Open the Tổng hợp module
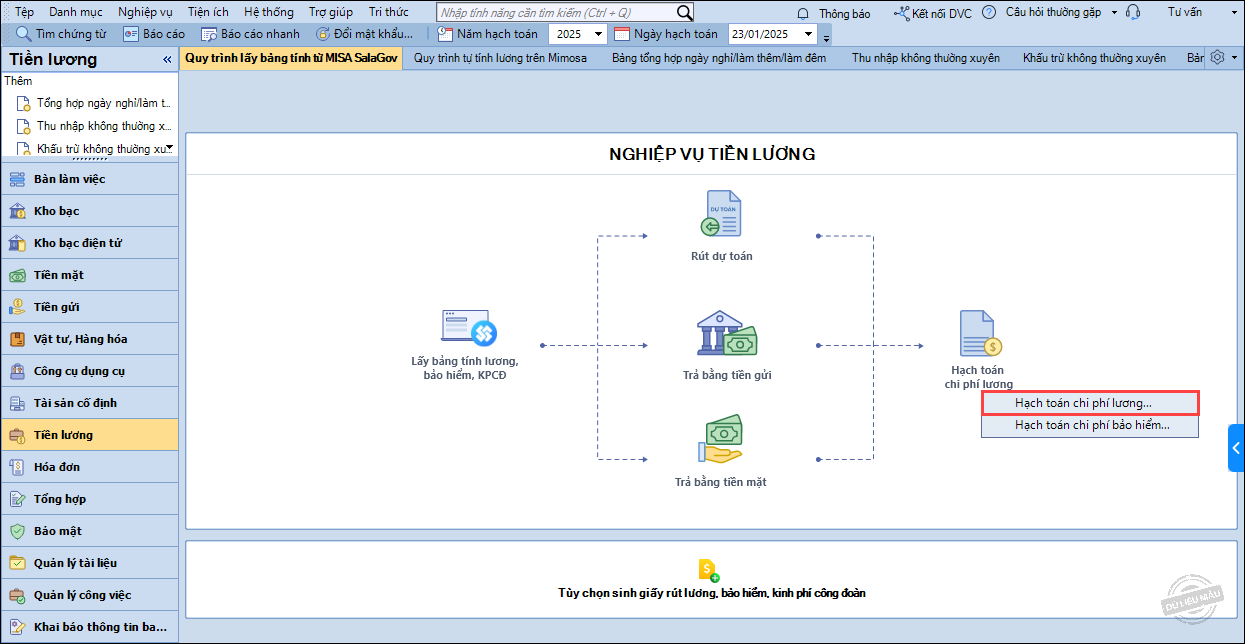The width and height of the screenshot is (1245, 644). (89, 499)
